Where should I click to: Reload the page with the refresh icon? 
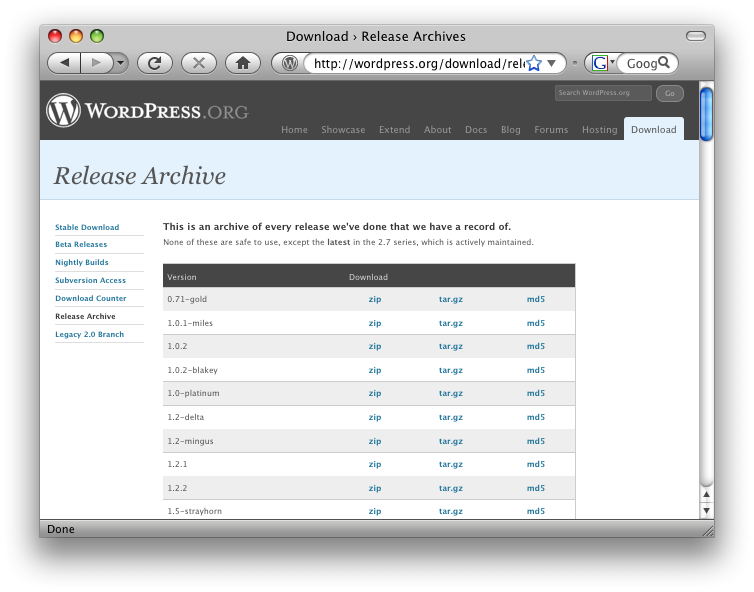(x=154, y=63)
